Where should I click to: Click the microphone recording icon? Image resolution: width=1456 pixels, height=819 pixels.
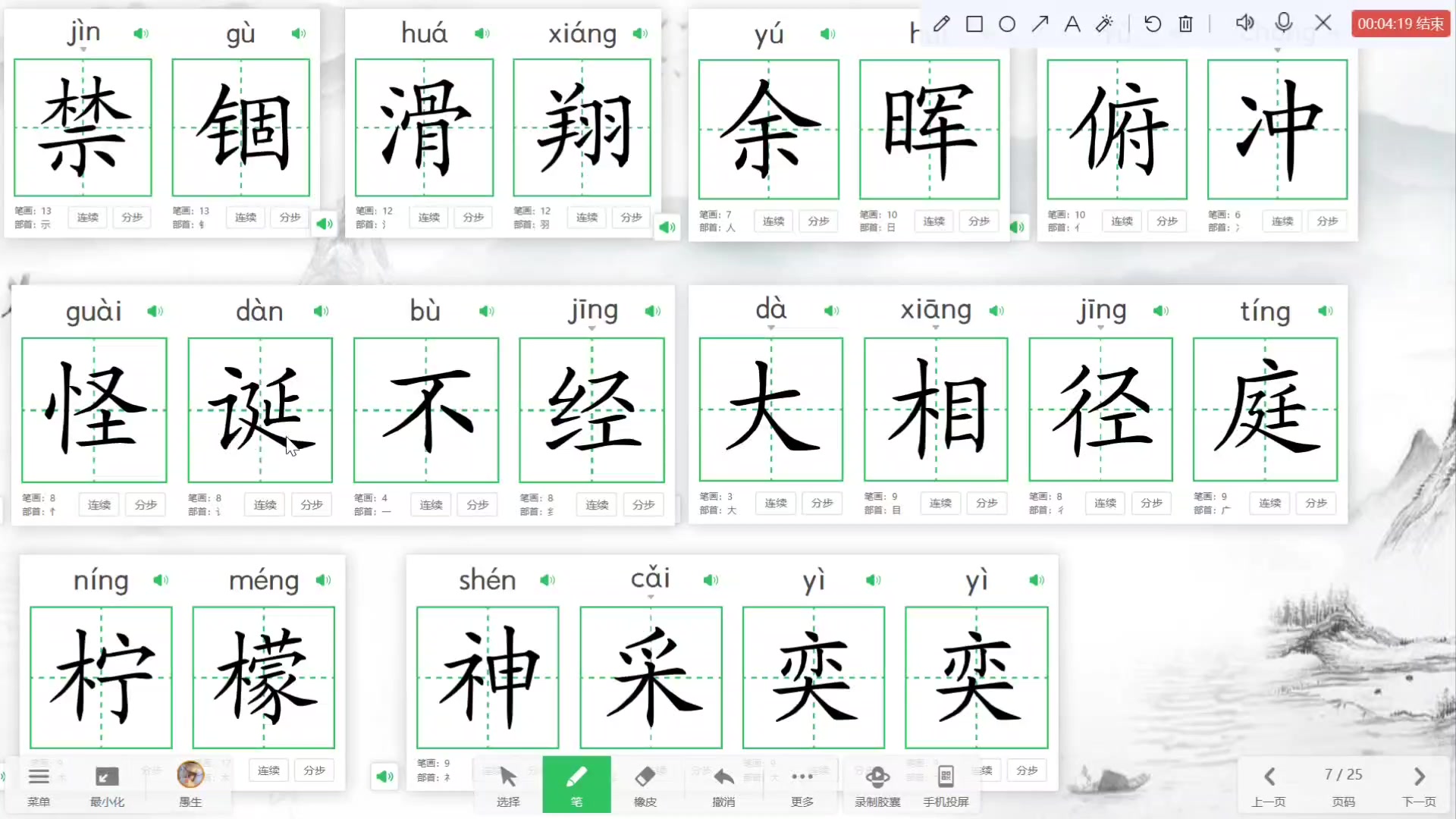[x=1284, y=22]
